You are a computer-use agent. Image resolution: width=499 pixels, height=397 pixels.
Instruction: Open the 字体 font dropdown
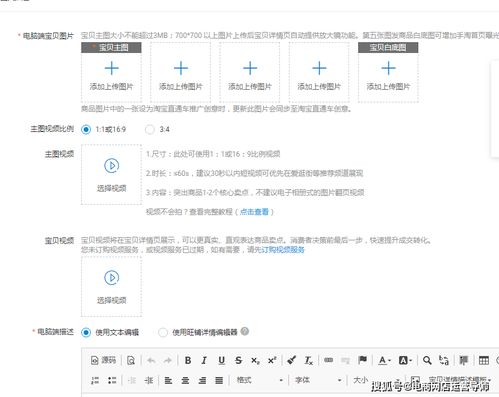point(318,380)
